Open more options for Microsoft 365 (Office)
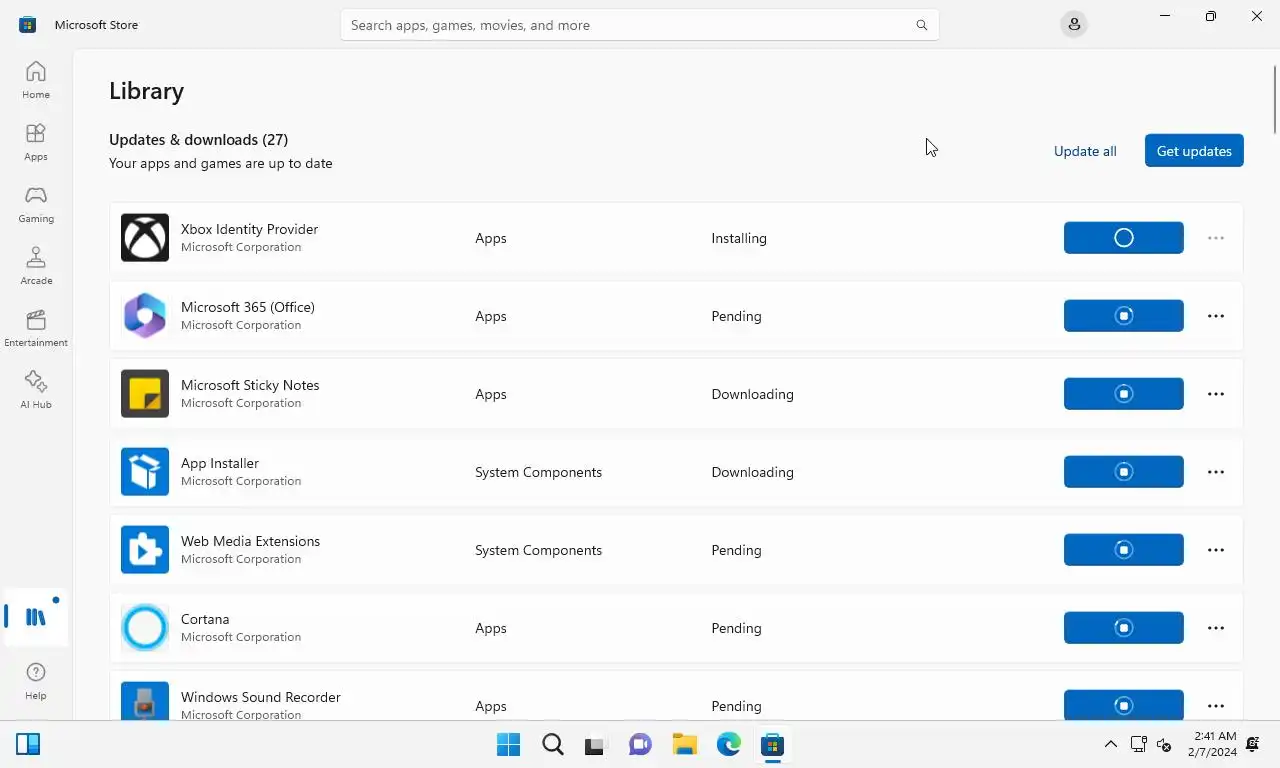 click(1216, 316)
